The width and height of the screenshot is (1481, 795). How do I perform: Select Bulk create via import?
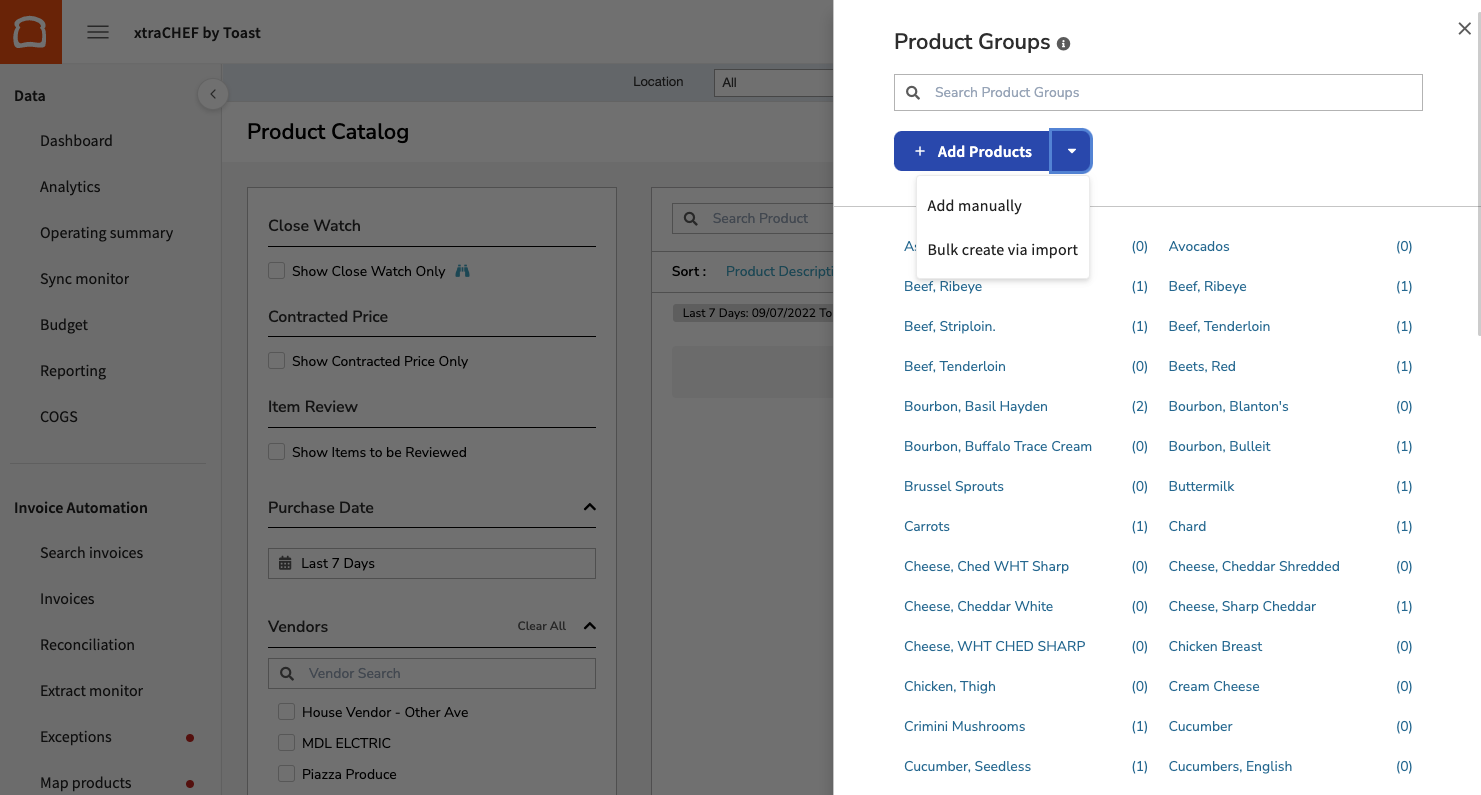pyautogui.click(x=1002, y=250)
